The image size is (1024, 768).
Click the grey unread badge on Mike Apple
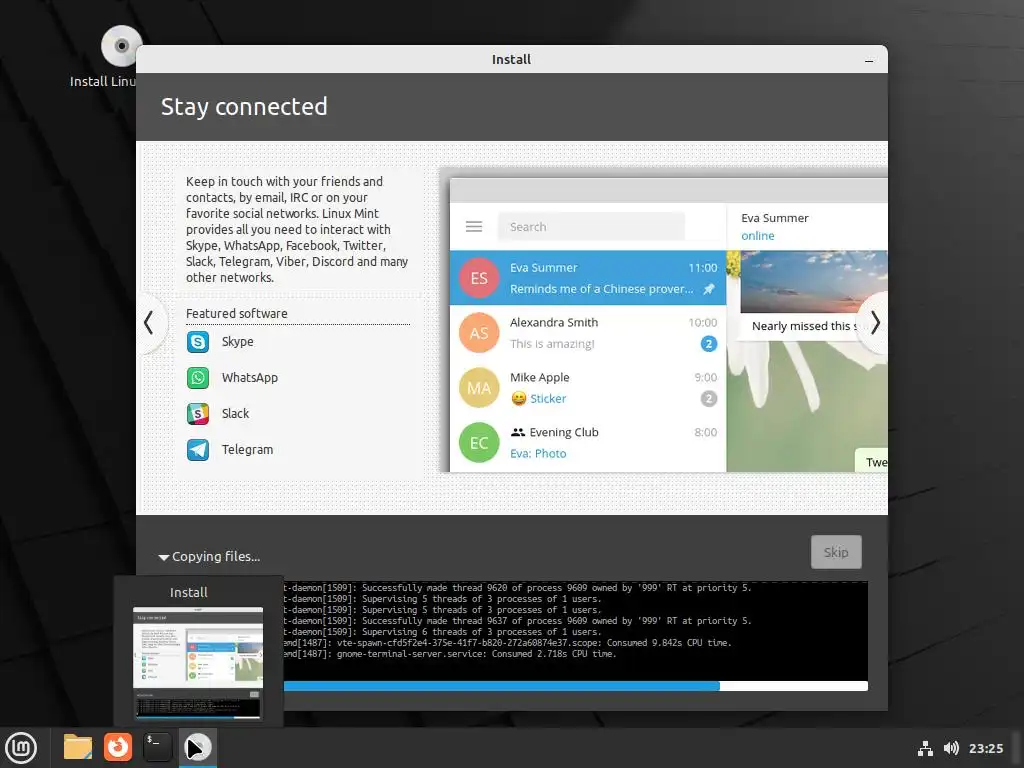(x=709, y=398)
